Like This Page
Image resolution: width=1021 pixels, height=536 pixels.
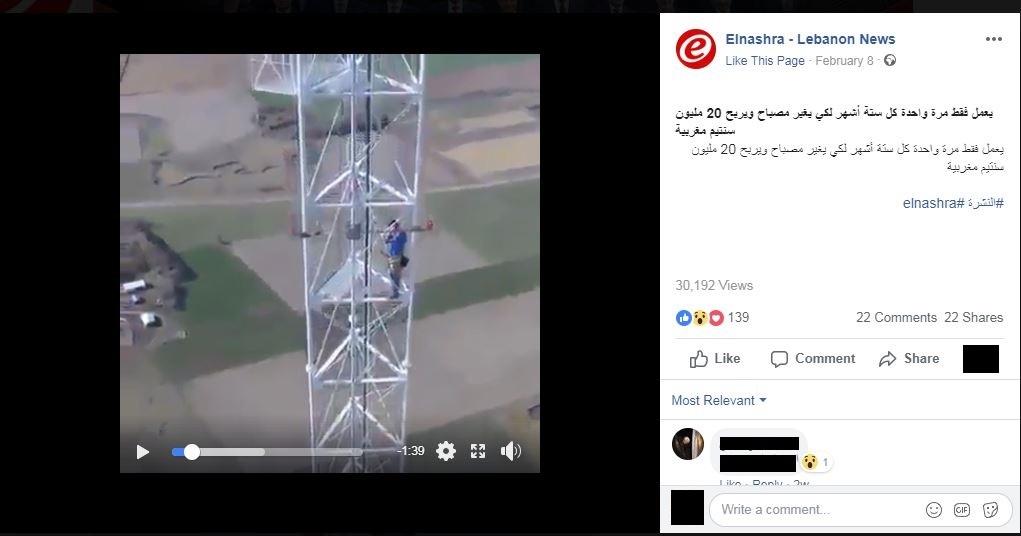click(x=765, y=61)
